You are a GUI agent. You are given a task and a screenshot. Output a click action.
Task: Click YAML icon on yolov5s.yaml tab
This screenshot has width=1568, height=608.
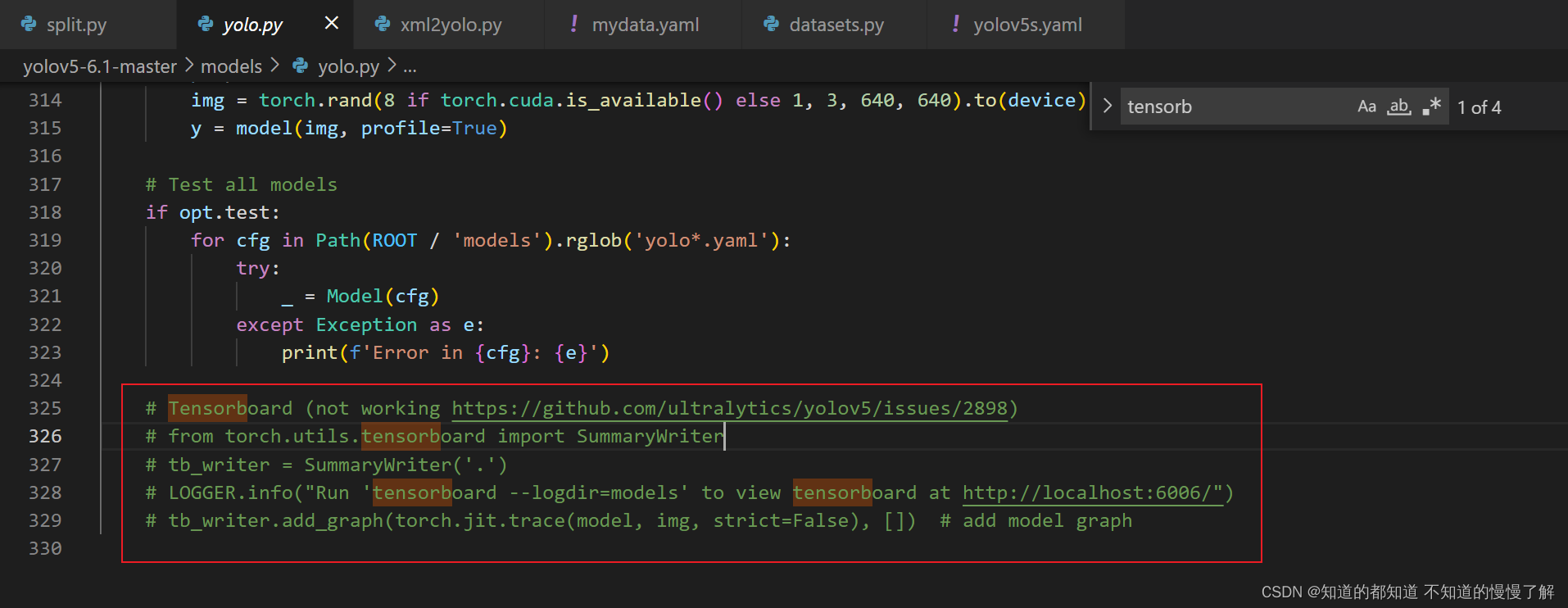[955, 24]
